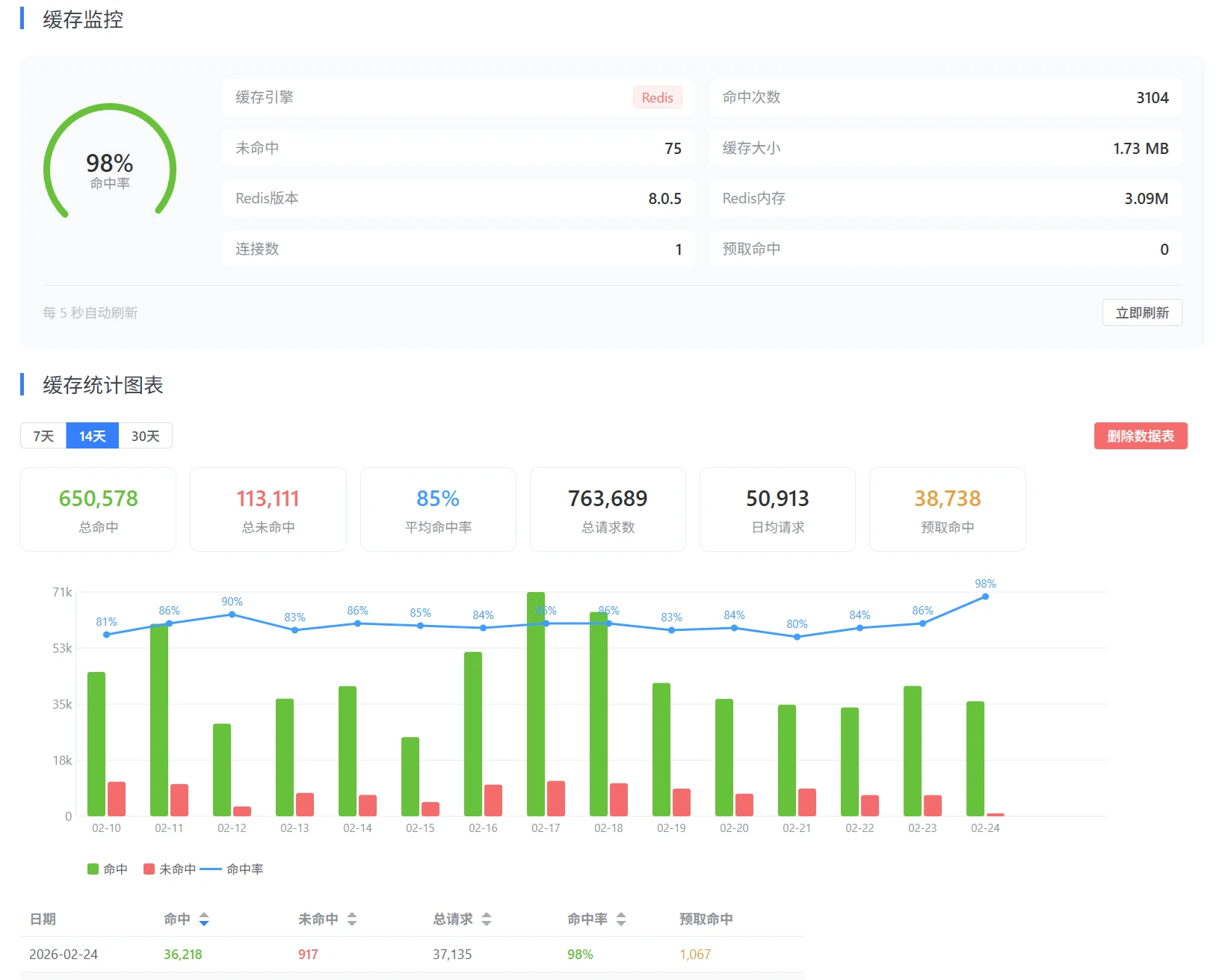Click the green bar for 02-24
This screenshot has width=1222, height=980.
(x=975, y=759)
